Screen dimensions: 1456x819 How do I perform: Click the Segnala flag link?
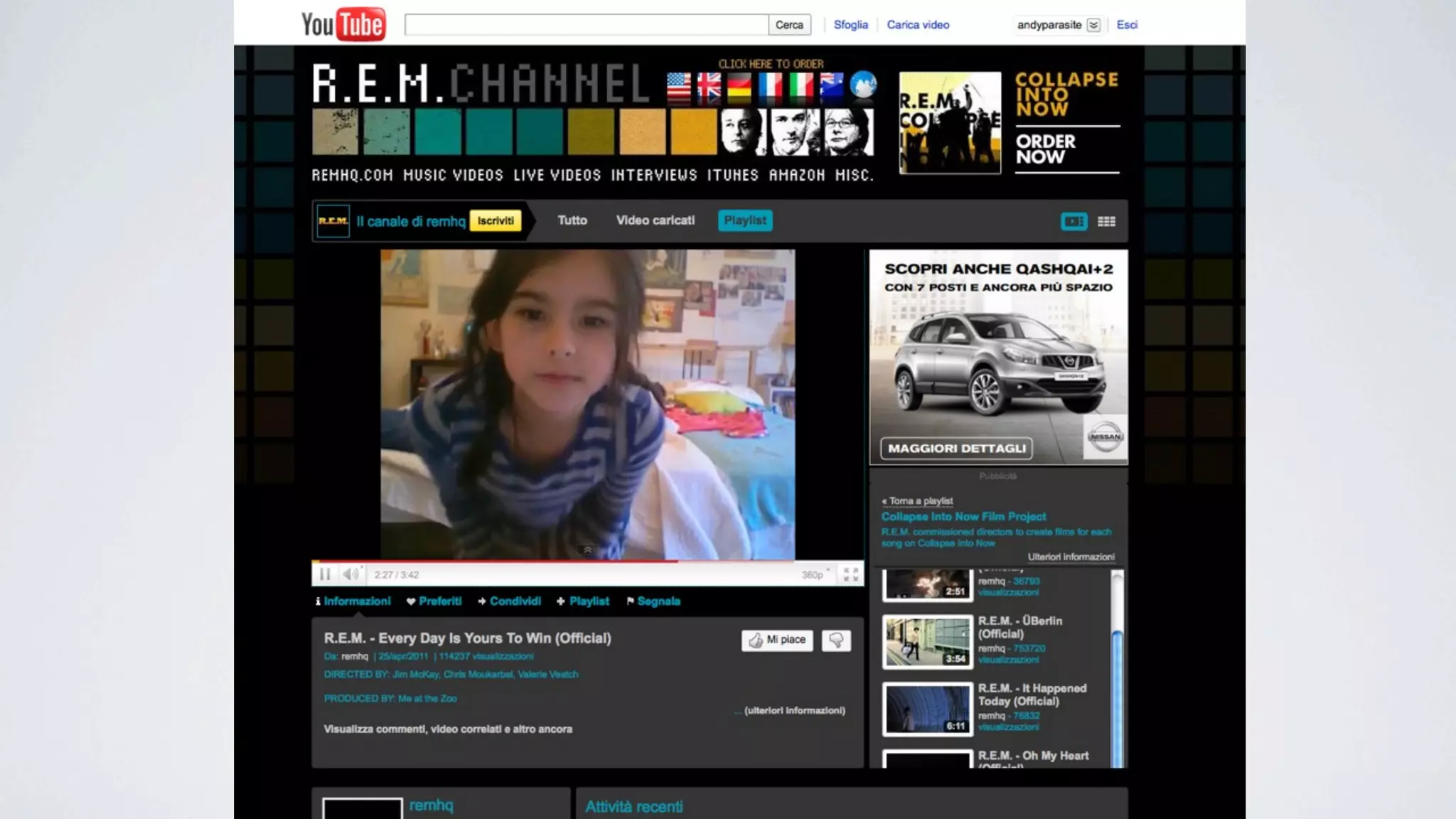click(658, 601)
